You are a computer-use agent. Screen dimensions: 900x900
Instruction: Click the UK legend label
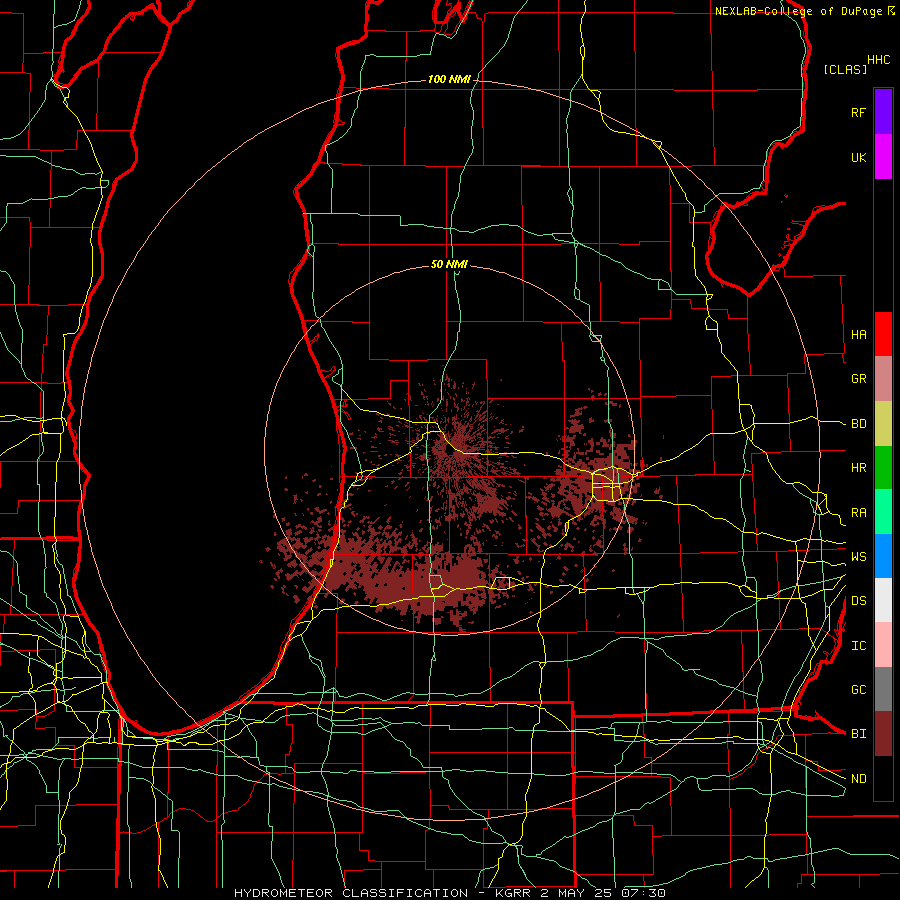[858, 157]
